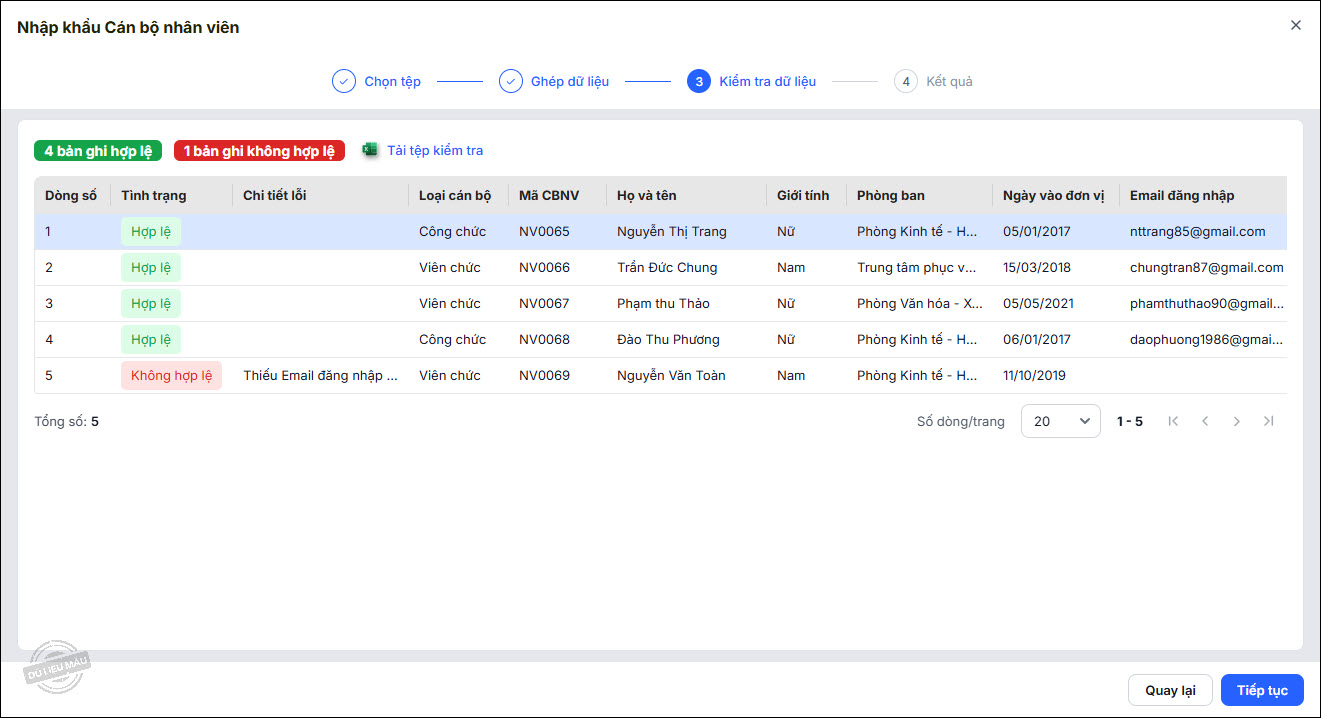Screen dimensions: 1321x718
Task: Open the rows per page dropdown
Action: (x=1060, y=421)
